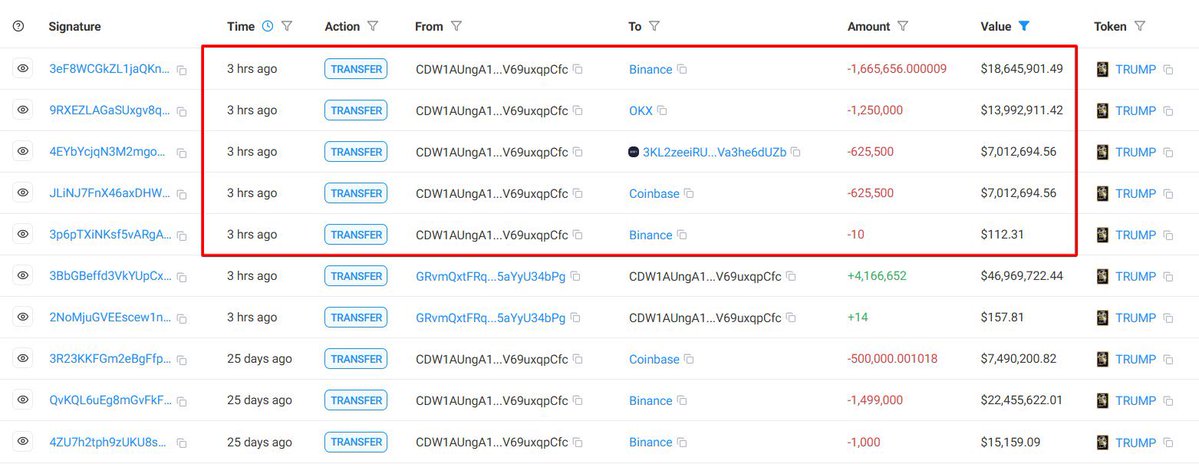Copy GRvmQxtFRq From address in $46,969,722.44 row
The width and height of the screenshot is (1199, 464).
pyautogui.click(x=575, y=276)
